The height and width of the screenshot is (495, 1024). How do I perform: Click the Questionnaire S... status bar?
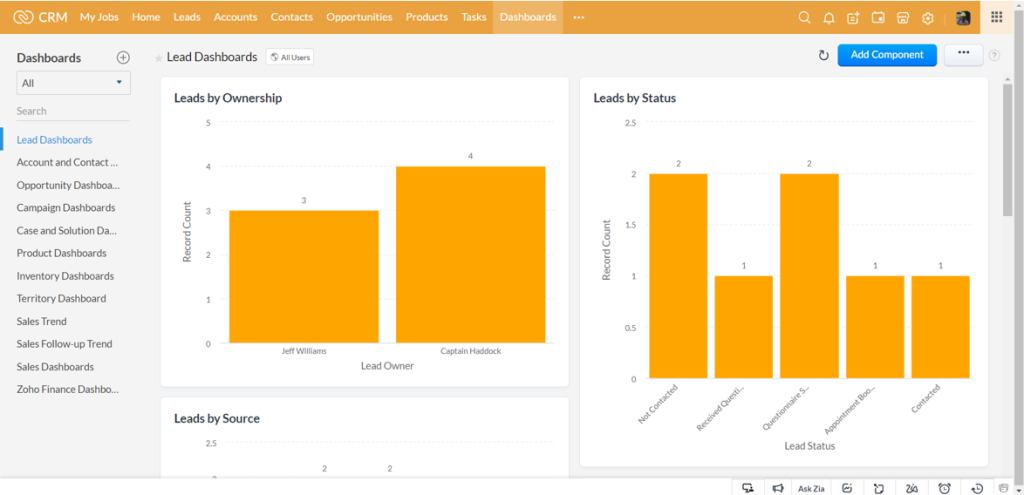(x=809, y=276)
